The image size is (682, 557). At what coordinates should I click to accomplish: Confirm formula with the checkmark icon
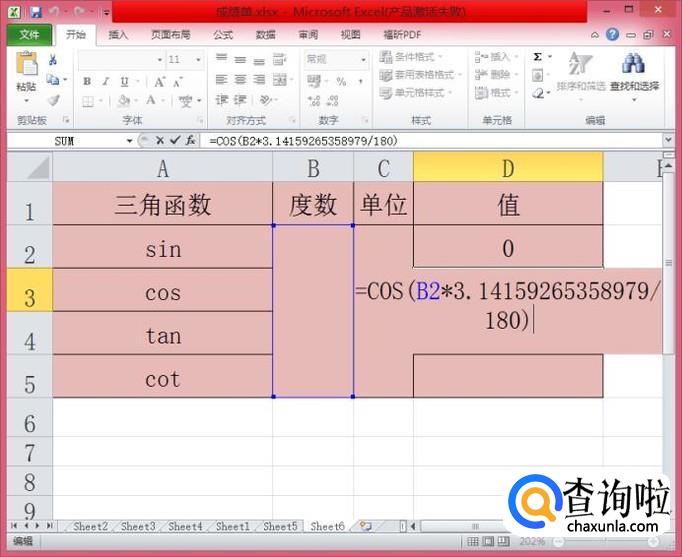[x=175, y=141]
